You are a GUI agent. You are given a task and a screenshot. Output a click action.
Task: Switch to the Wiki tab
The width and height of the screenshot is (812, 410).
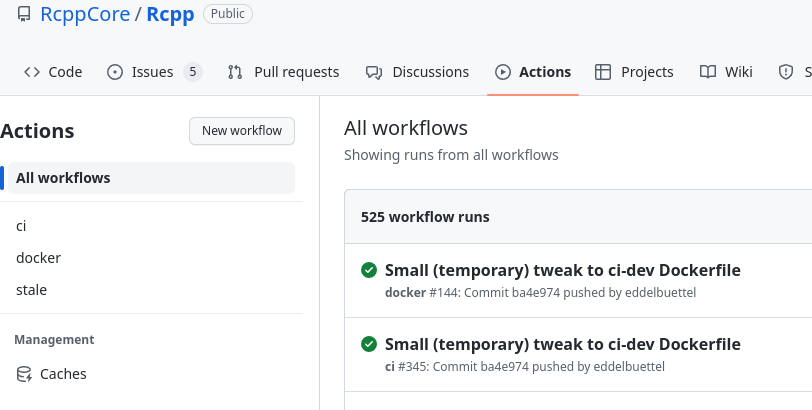point(726,72)
